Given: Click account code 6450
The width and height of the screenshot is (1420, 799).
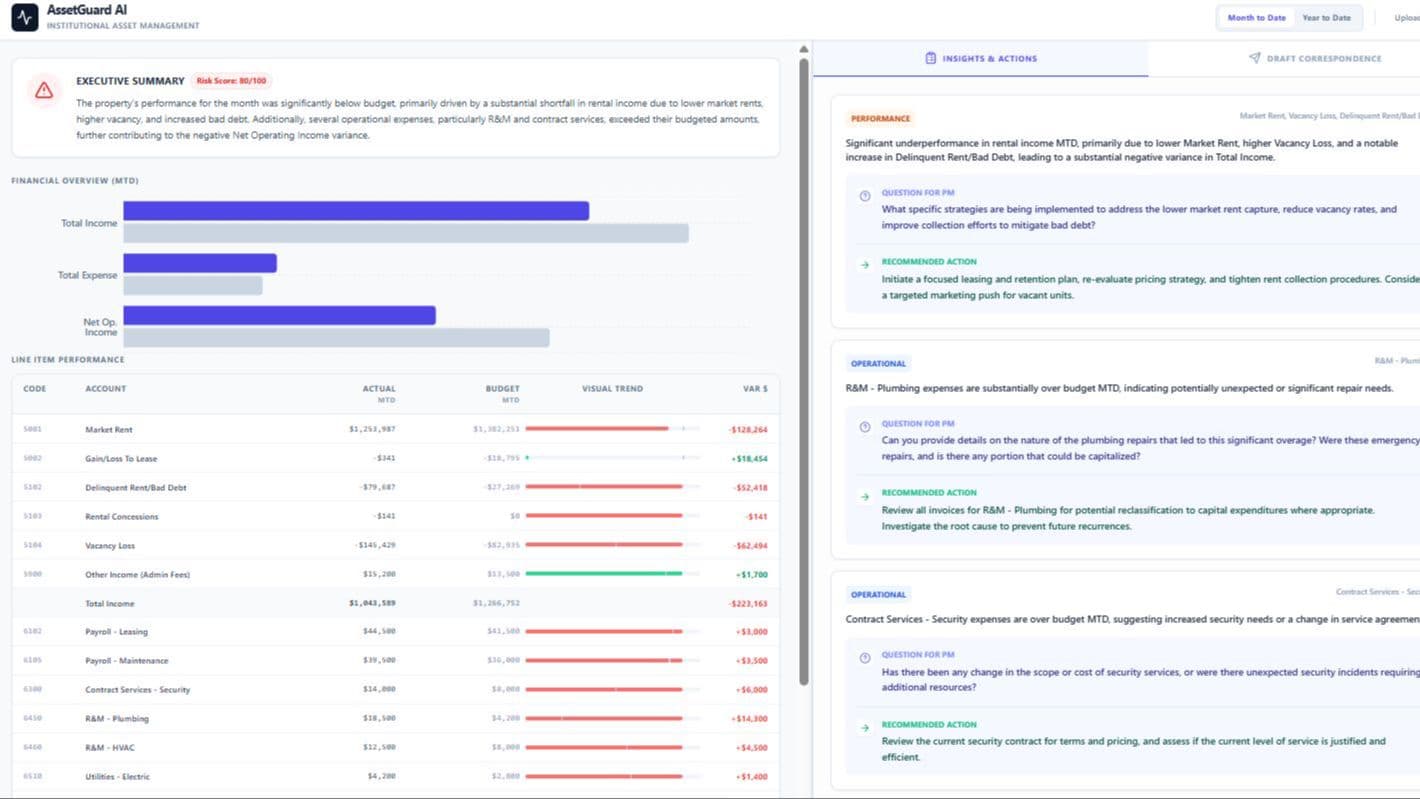Looking at the screenshot, I should (33, 719).
